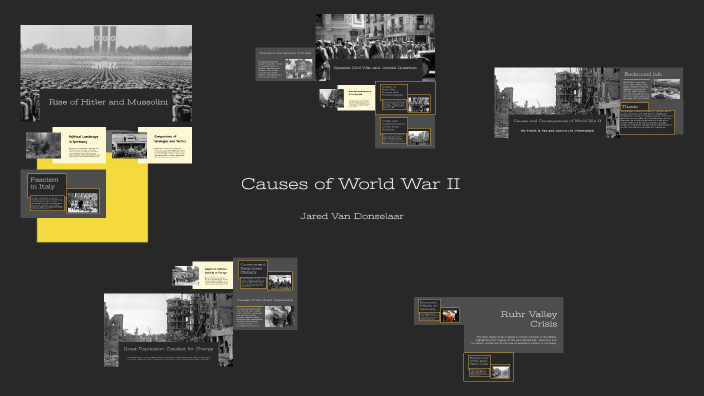This screenshot has height=396, width=704.
Task: Select the photo beside 'Comparison of Ideologies and Tactics'
Action: click(129, 145)
